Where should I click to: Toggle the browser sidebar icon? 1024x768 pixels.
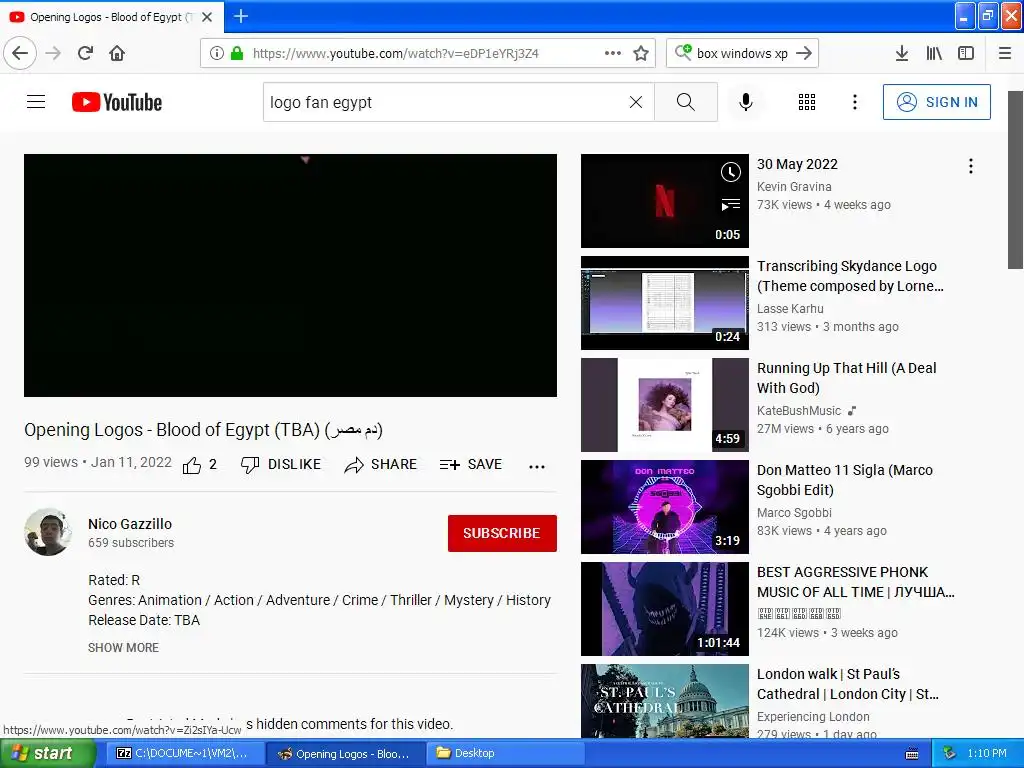point(966,53)
